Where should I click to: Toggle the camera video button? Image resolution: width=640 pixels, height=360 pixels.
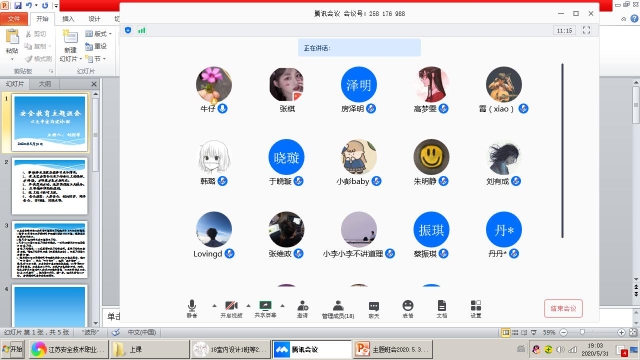231,308
